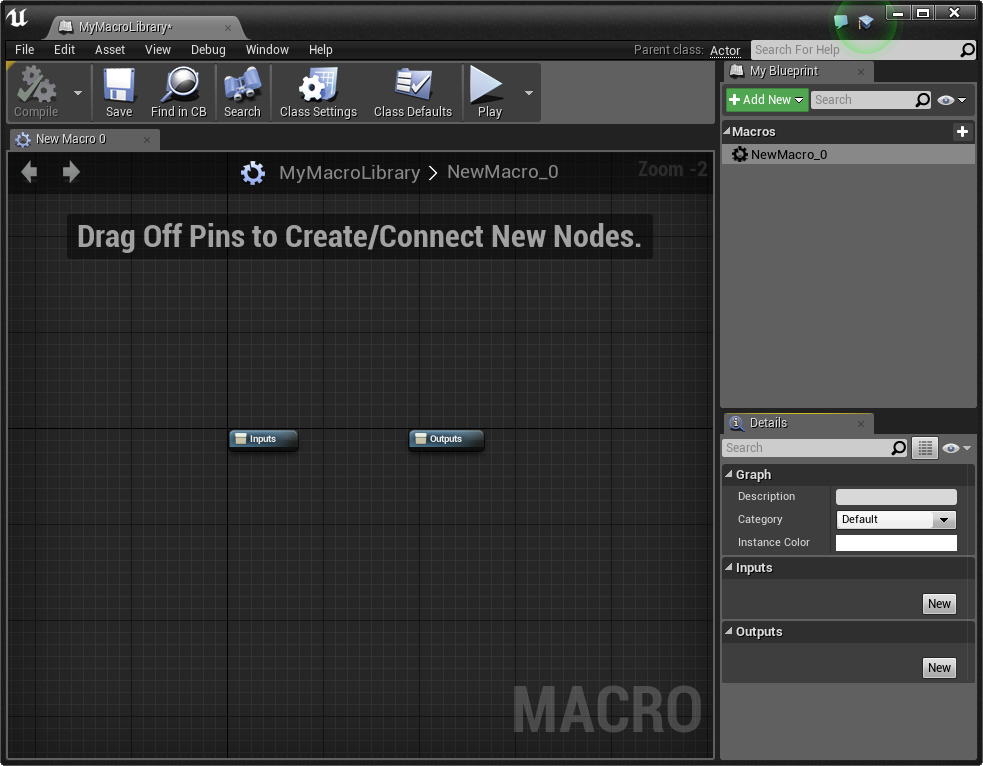Open Play options dropdown arrow

pos(529,93)
